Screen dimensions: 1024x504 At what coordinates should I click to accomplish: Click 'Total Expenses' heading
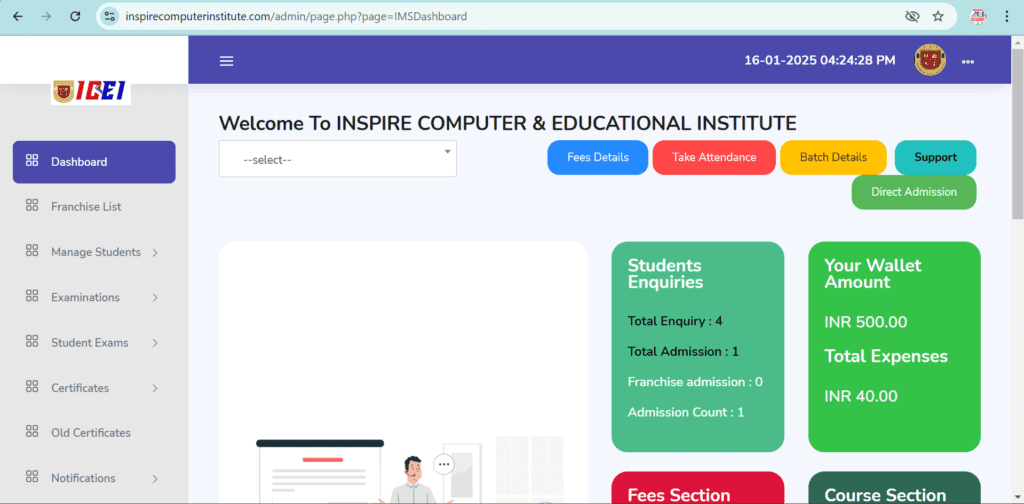click(x=886, y=356)
